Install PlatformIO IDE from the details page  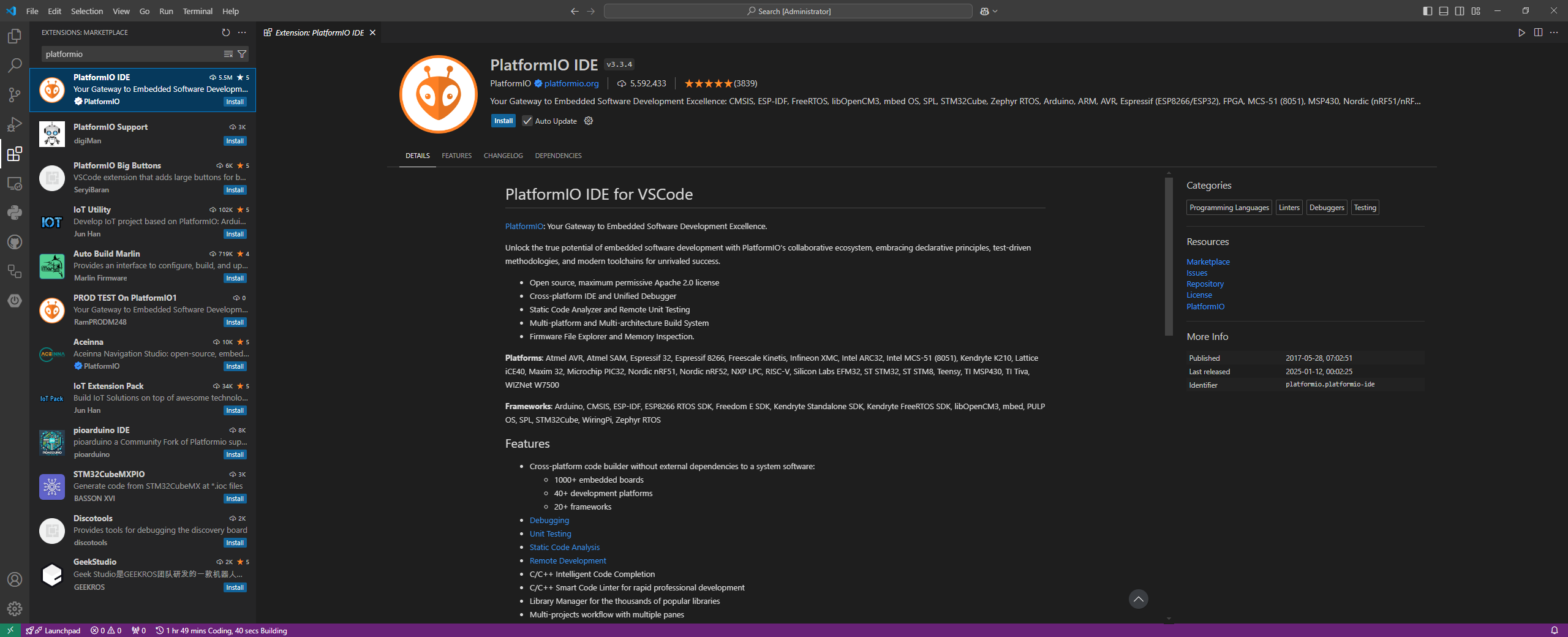point(503,121)
